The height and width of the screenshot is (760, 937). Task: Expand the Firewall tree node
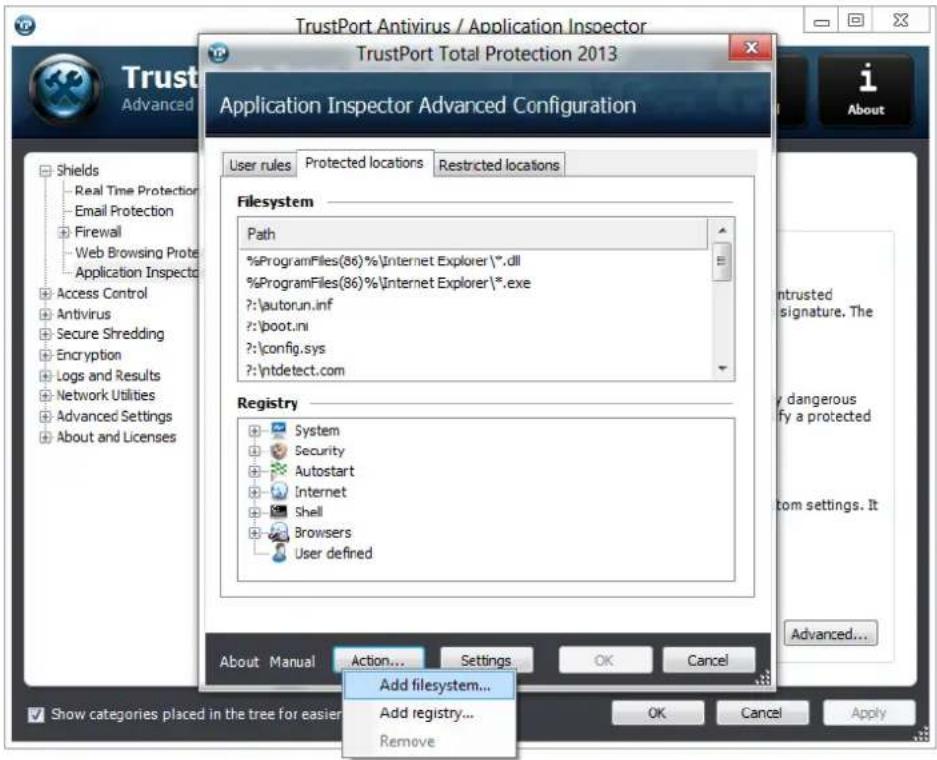(x=63, y=232)
